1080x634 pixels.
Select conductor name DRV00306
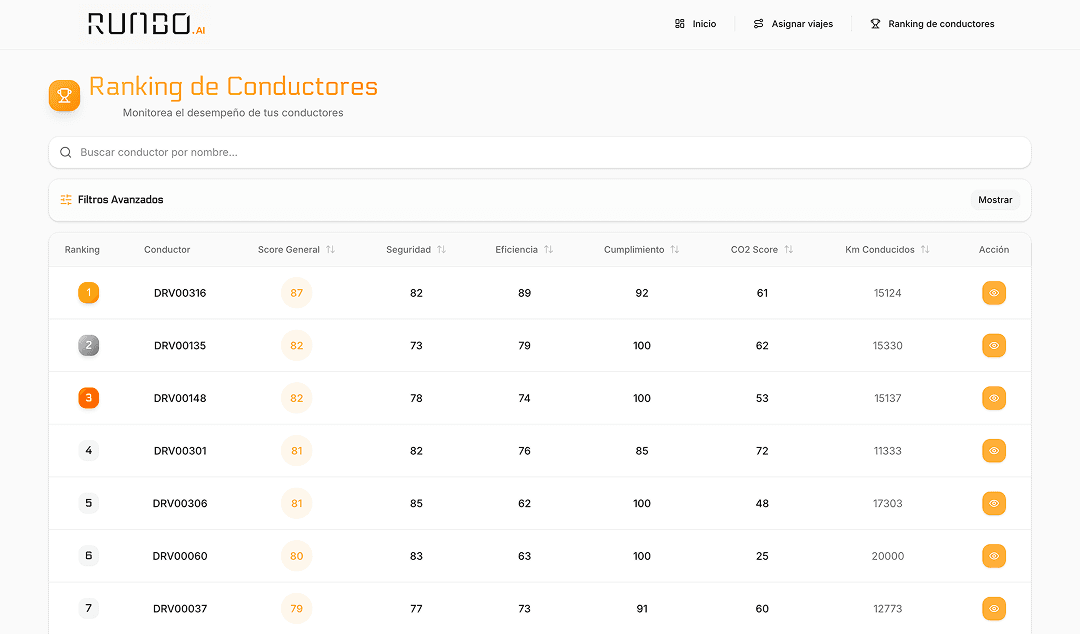click(180, 503)
